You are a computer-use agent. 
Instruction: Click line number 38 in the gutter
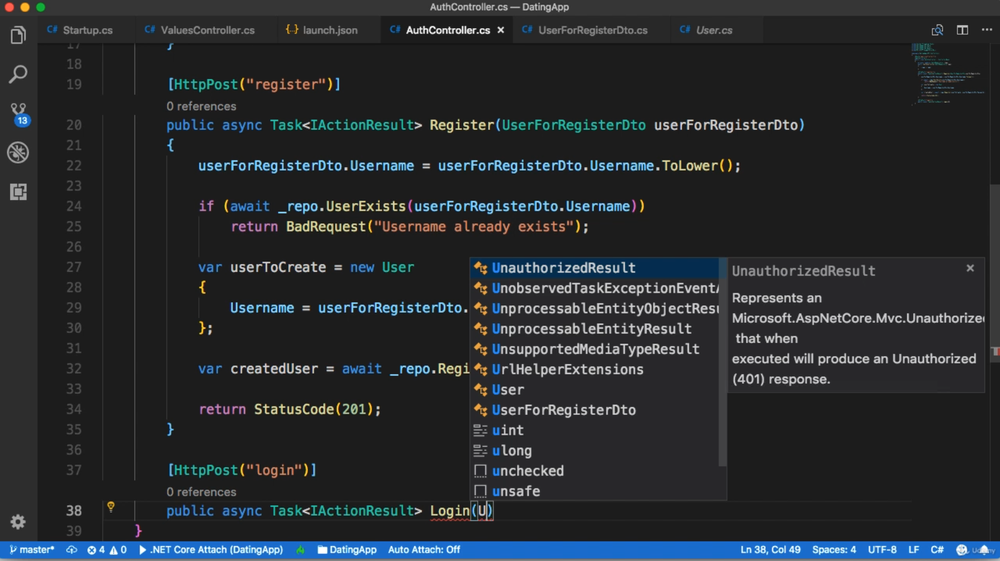[74, 511]
